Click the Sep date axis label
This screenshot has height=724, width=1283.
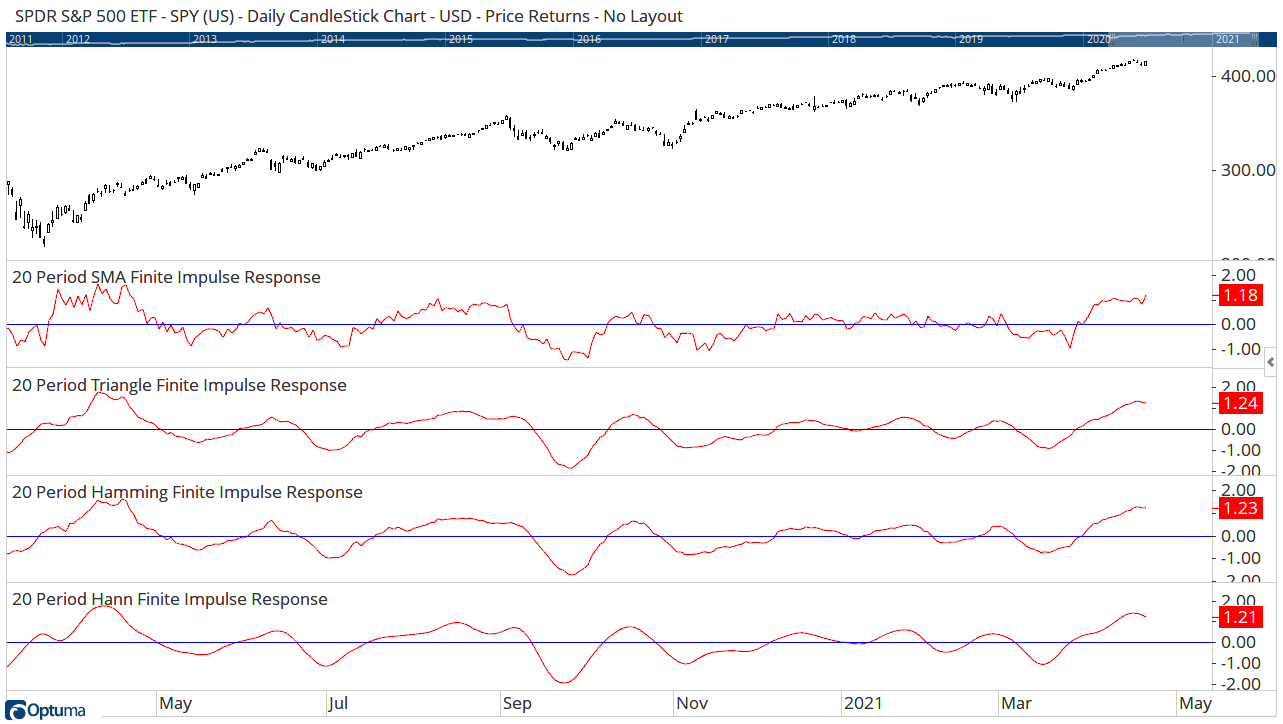coord(517,704)
